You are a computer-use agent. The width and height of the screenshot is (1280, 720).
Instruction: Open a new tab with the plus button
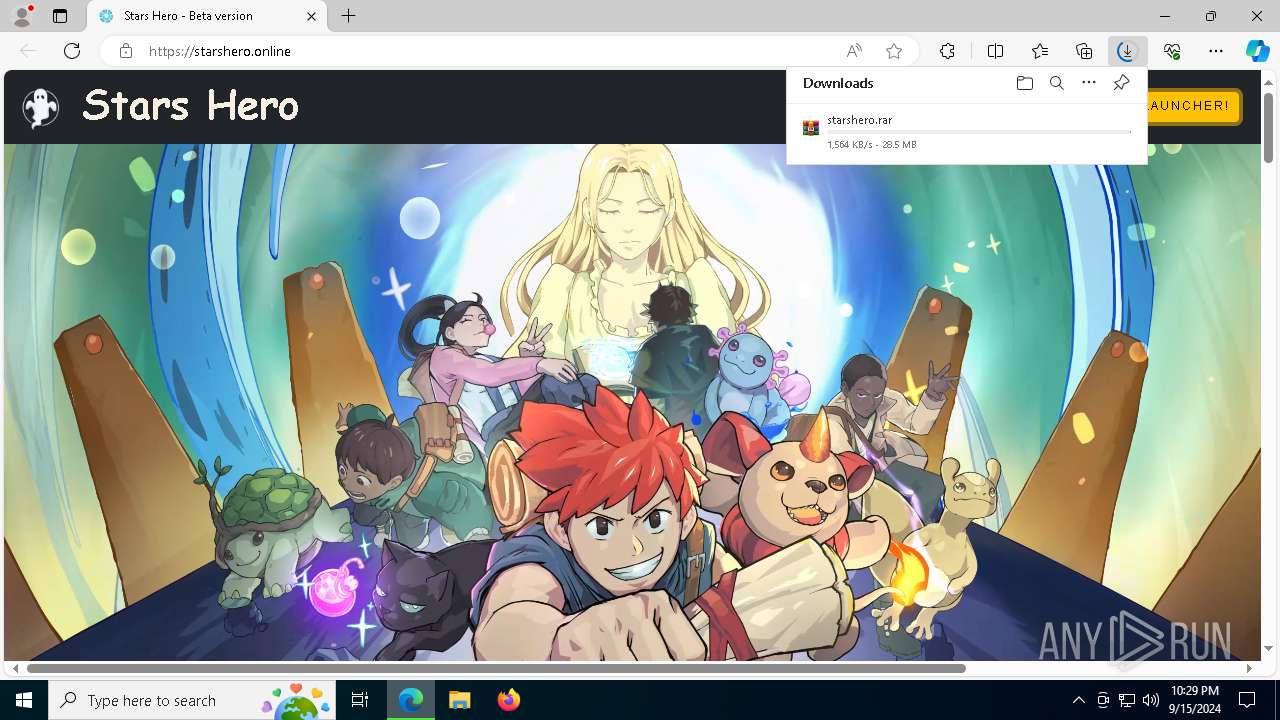[x=348, y=16]
